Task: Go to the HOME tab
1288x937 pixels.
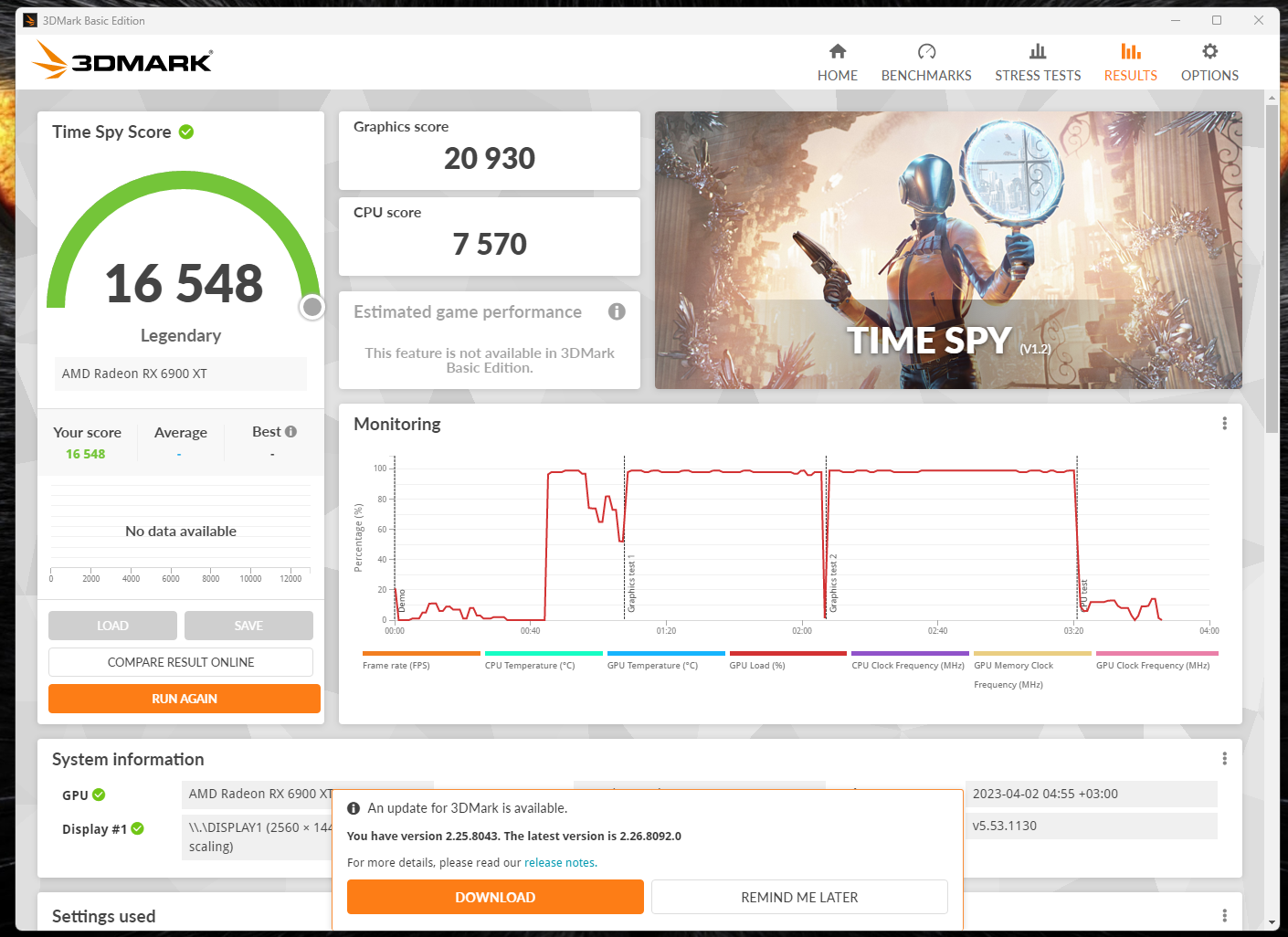Action: 838,76
